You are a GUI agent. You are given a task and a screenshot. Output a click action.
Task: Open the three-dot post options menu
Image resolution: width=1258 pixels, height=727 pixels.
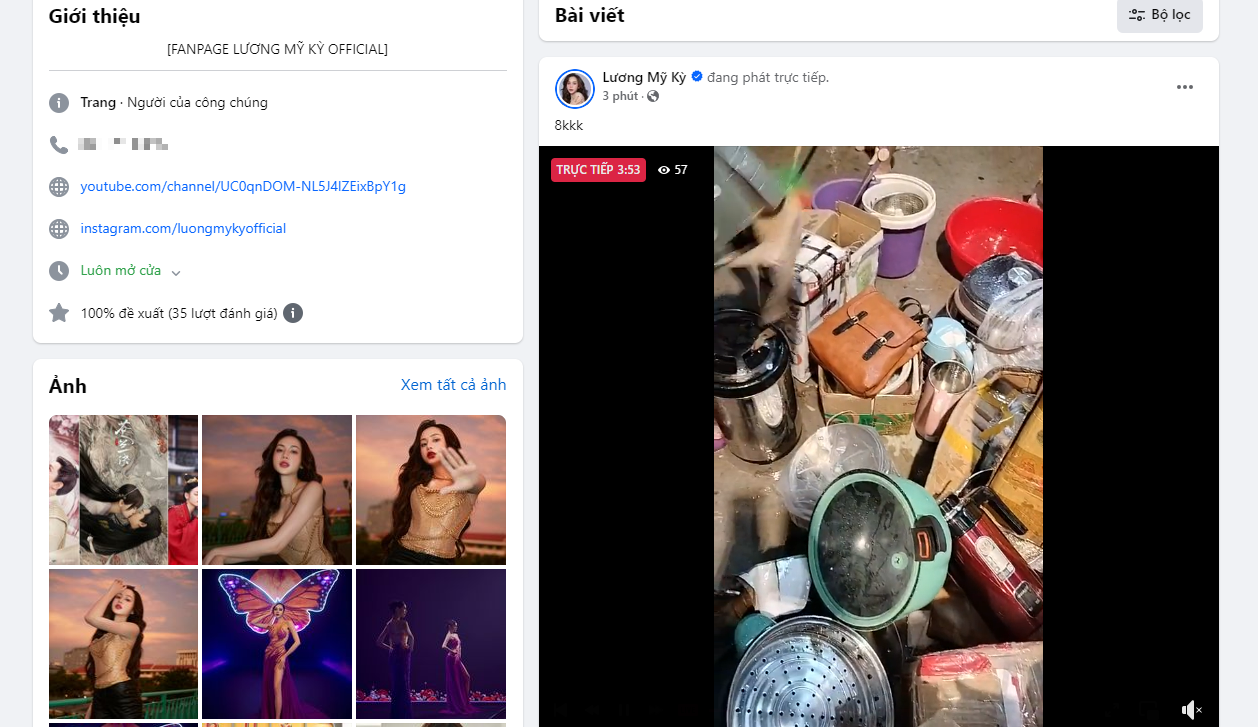tap(1184, 87)
